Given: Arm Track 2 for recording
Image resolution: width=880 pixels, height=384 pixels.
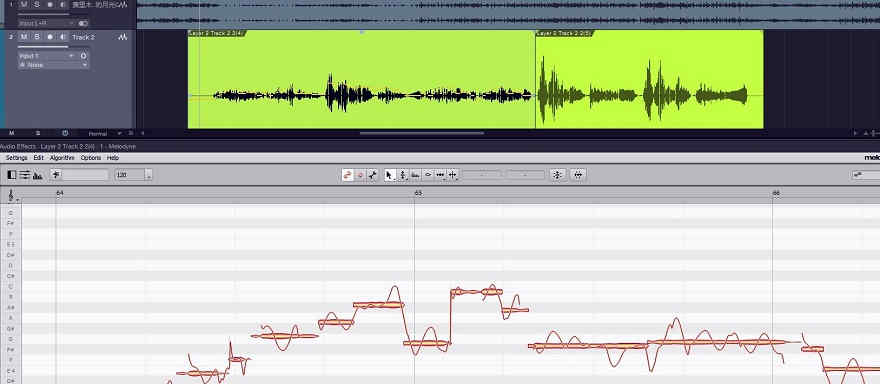Looking at the screenshot, I should point(50,37).
